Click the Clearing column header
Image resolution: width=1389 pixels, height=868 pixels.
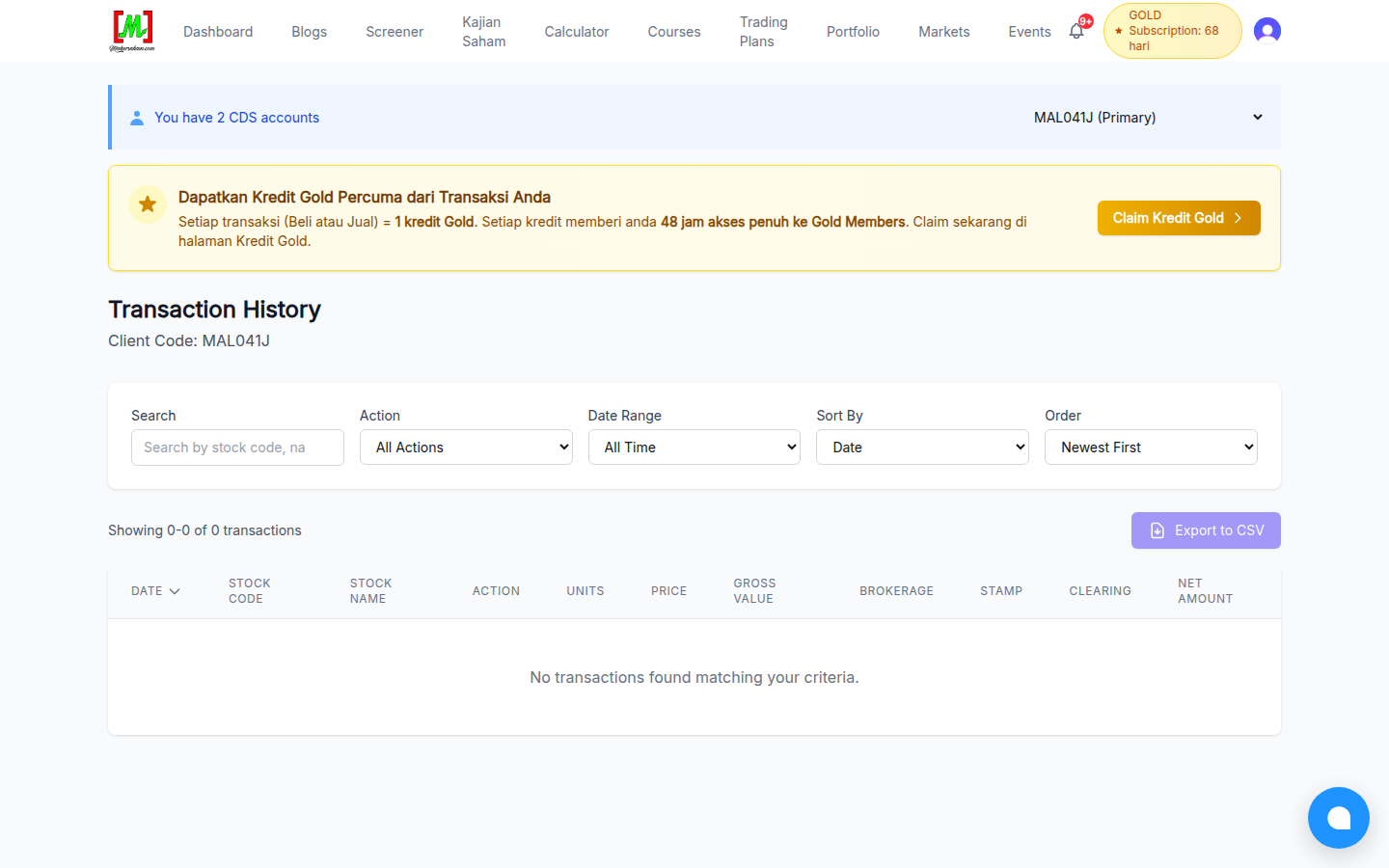point(1101,591)
